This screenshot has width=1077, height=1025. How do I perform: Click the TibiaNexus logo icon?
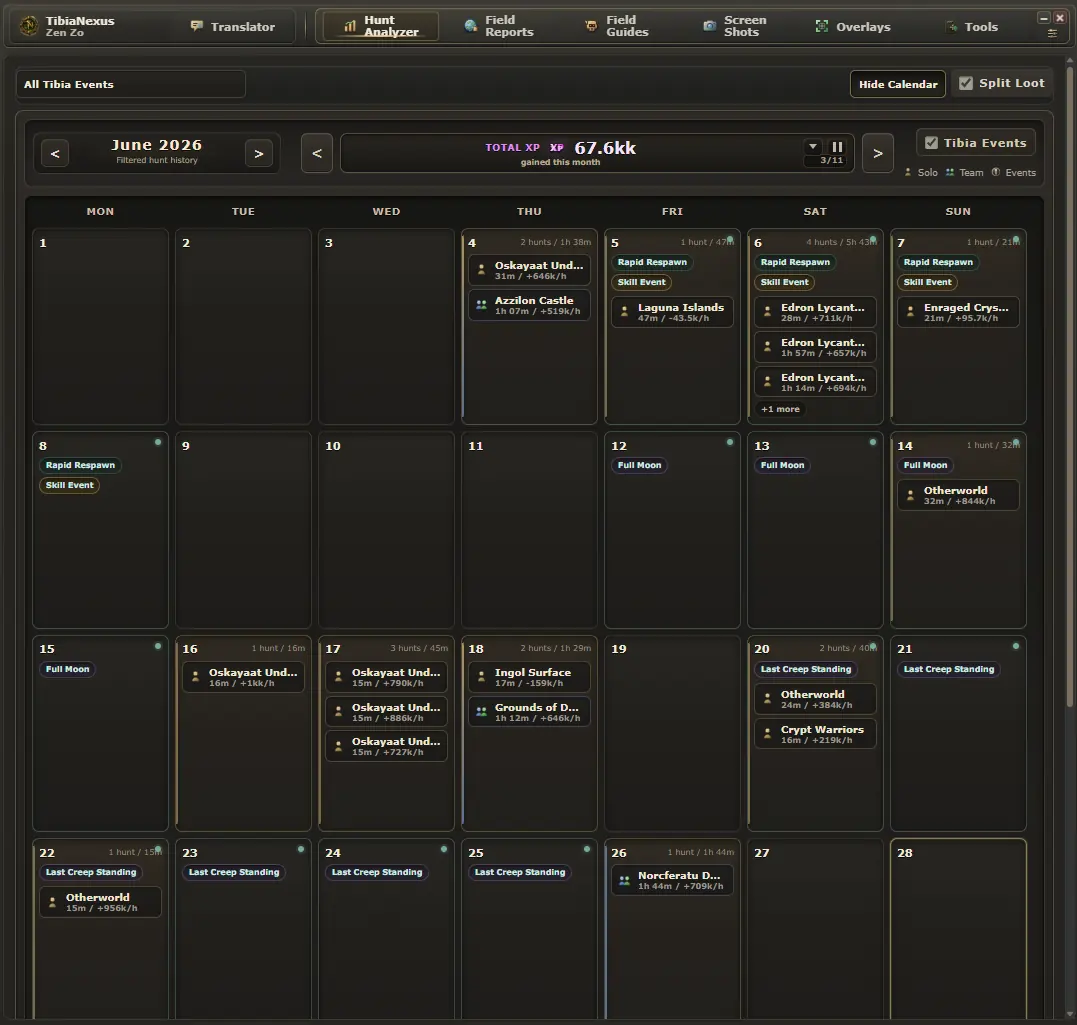click(x=29, y=26)
